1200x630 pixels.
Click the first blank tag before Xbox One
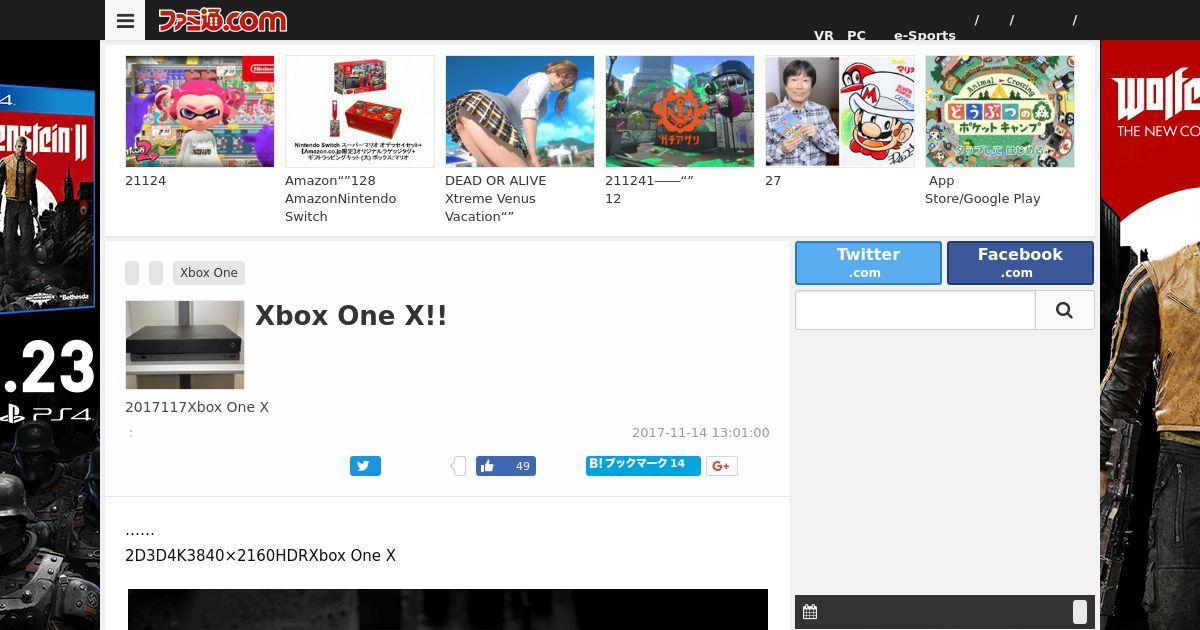pos(132,273)
